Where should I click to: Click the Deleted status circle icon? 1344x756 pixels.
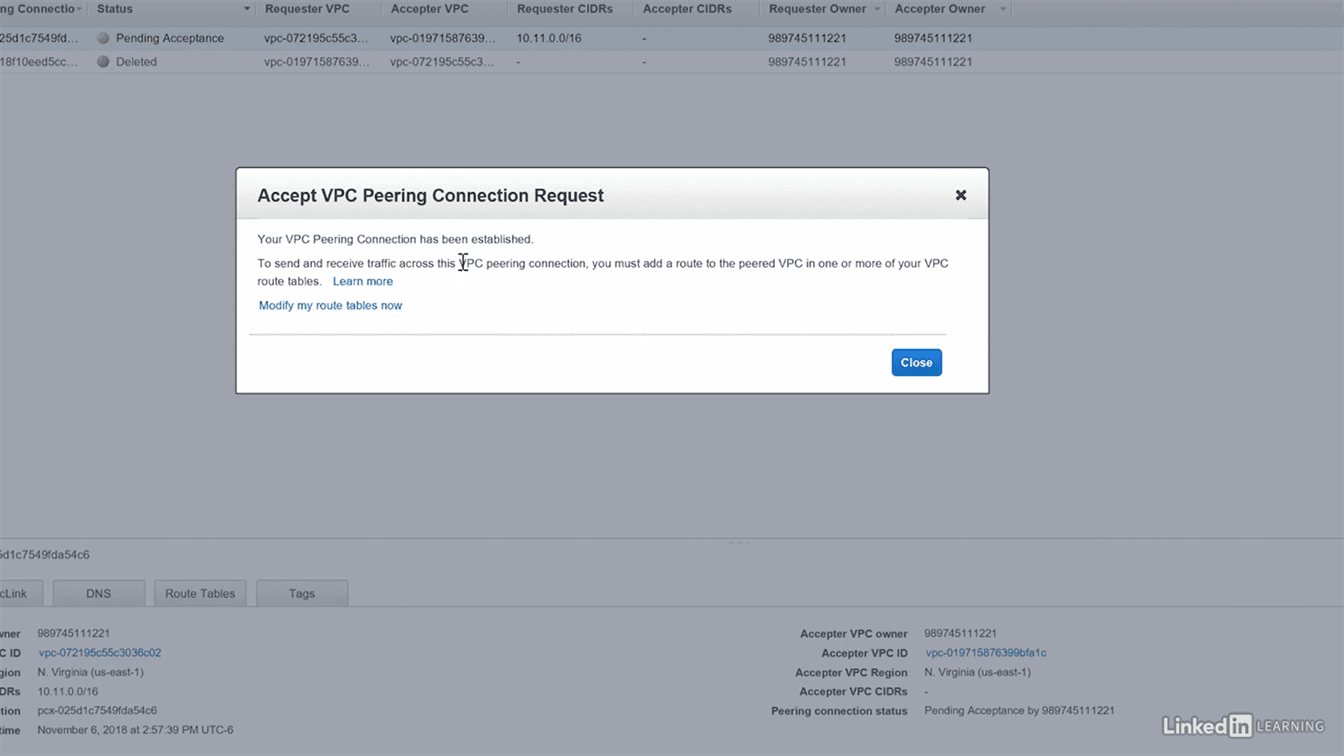(x=103, y=62)
